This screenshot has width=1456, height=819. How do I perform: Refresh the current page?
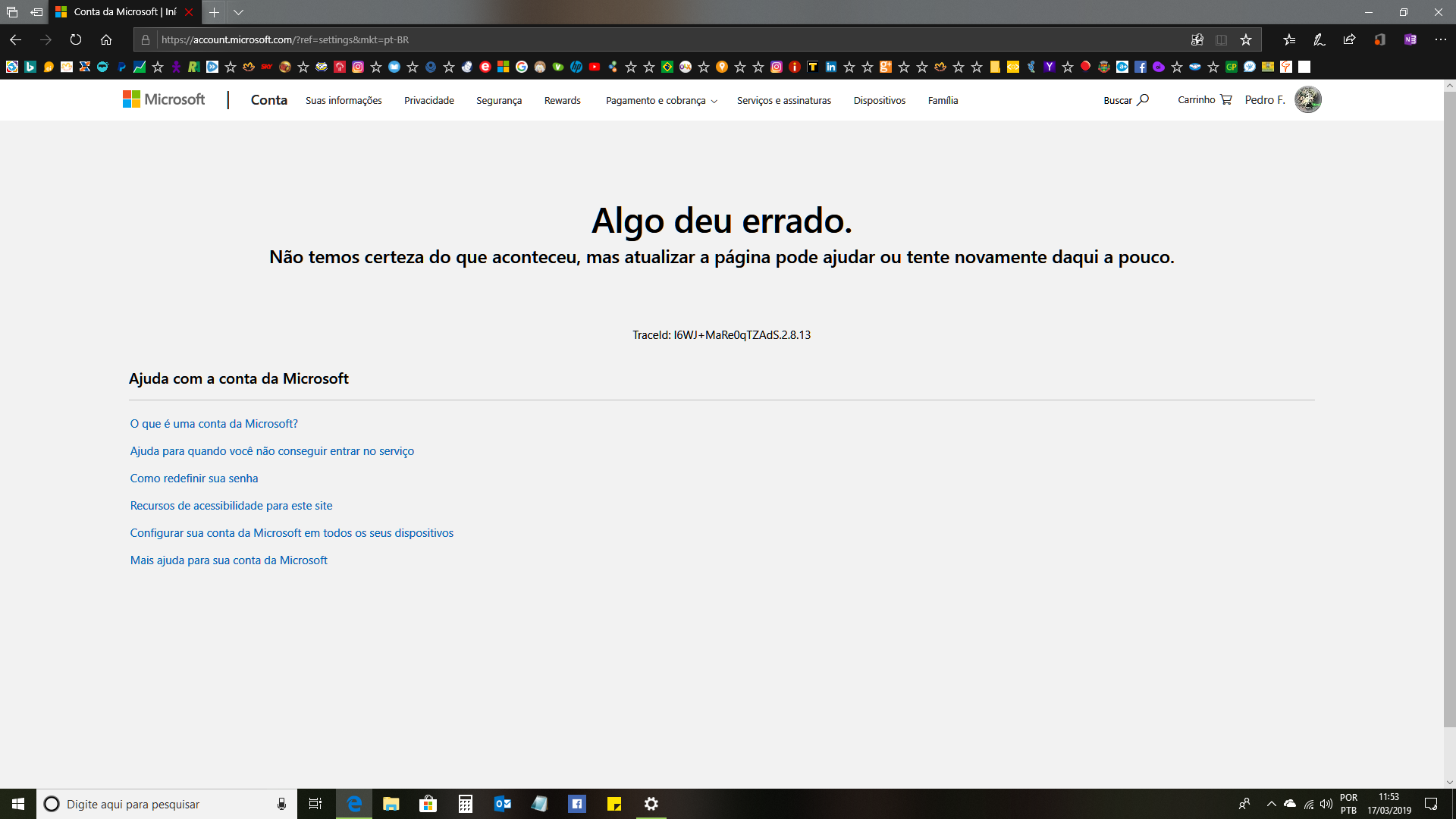coord(76,39)
